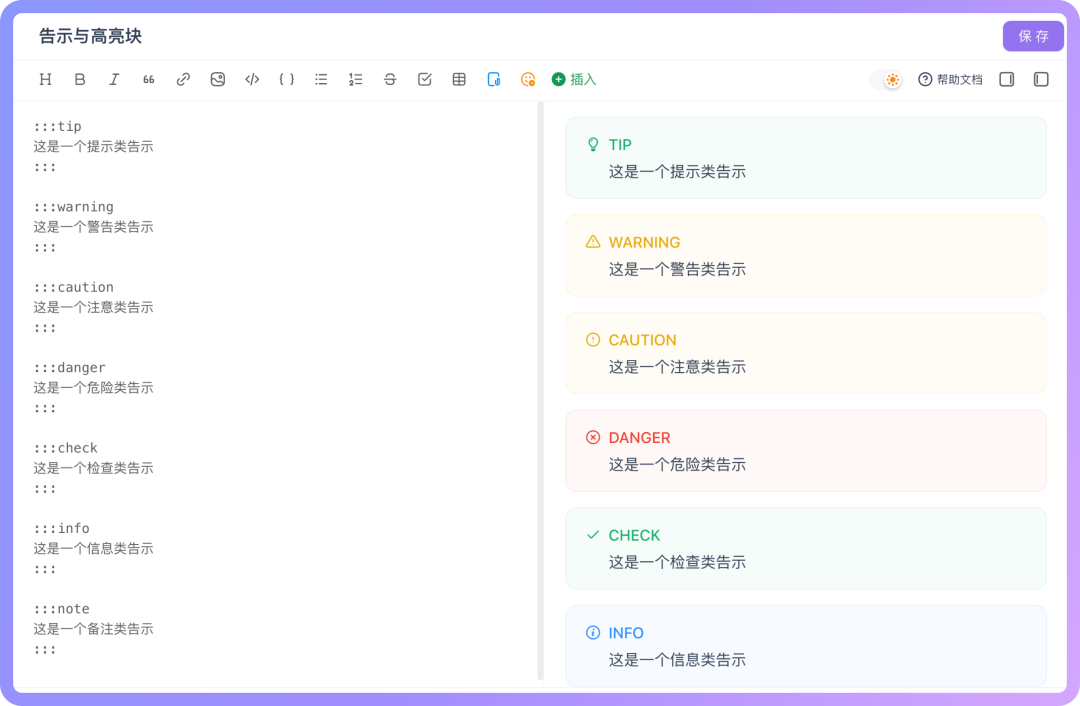Insert a blockquote
This screenshot has width=1080, height=706.
pyautogui.click(x=149, y=79)
